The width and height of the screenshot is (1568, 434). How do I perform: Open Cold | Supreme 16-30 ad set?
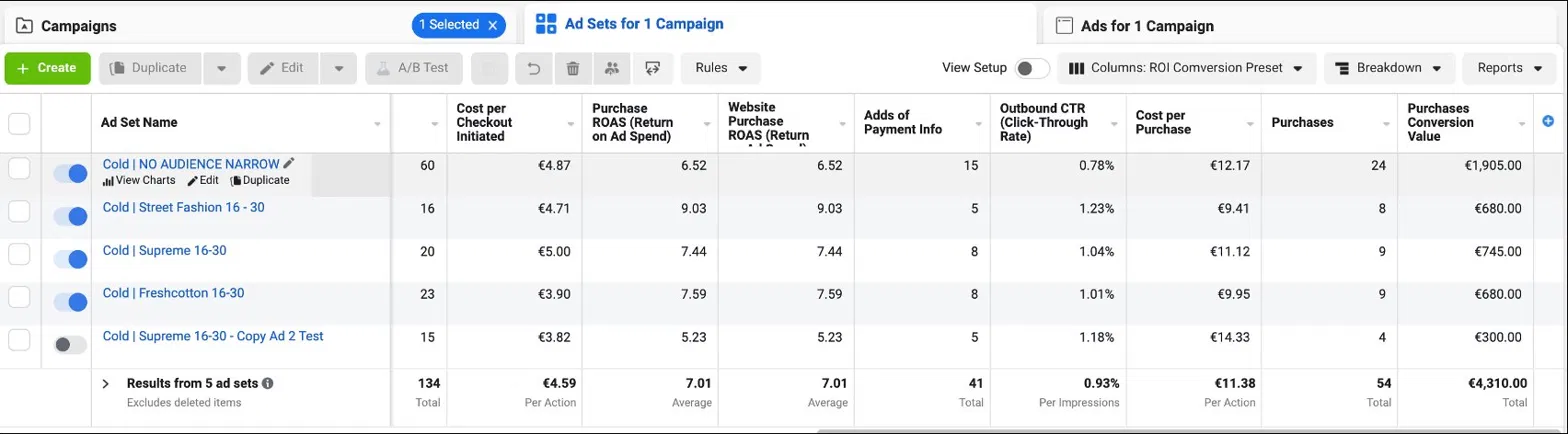click(x=164, y=250)
